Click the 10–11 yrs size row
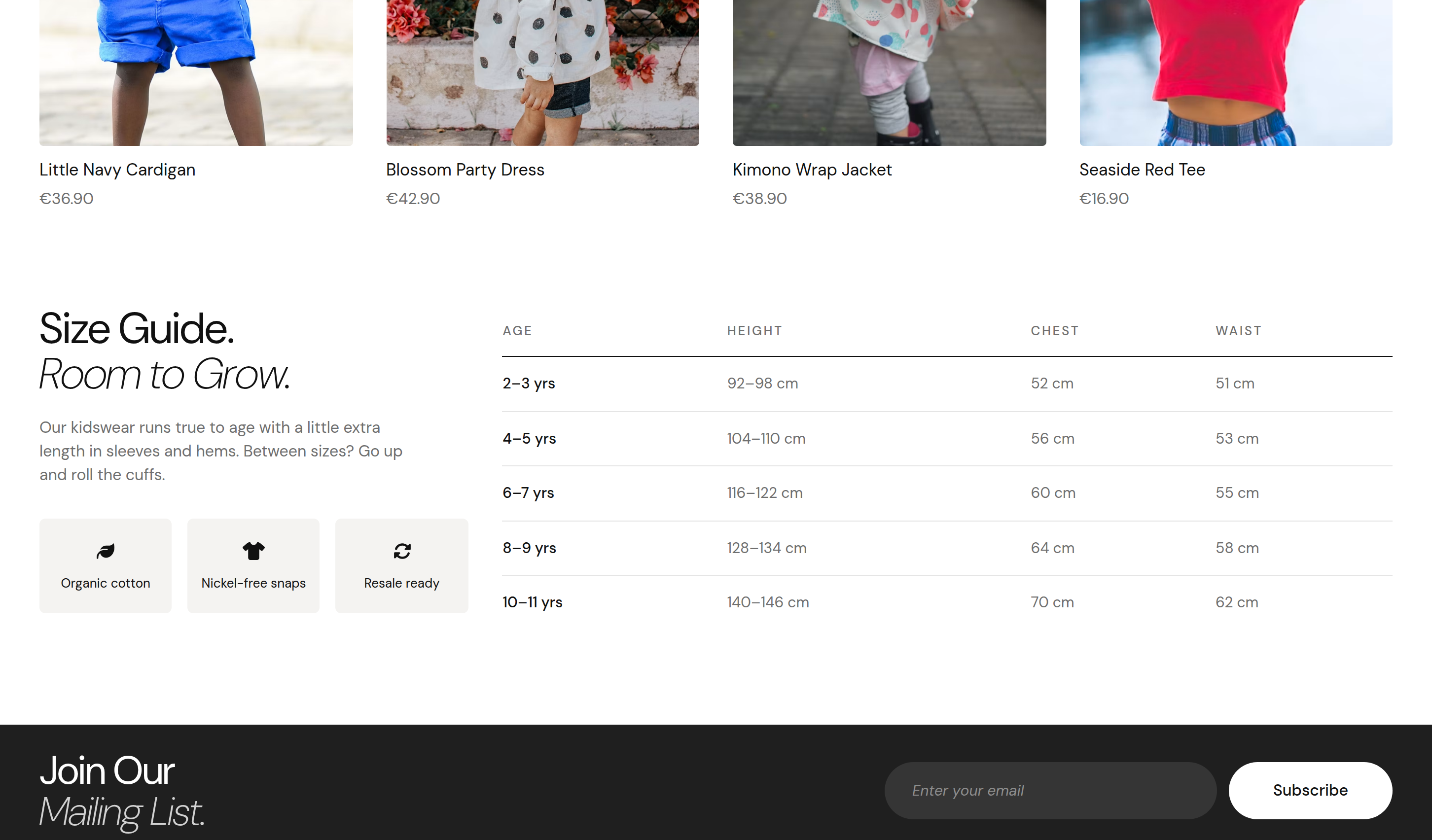Screen dimensions: 1432x840 pos(947,602)
